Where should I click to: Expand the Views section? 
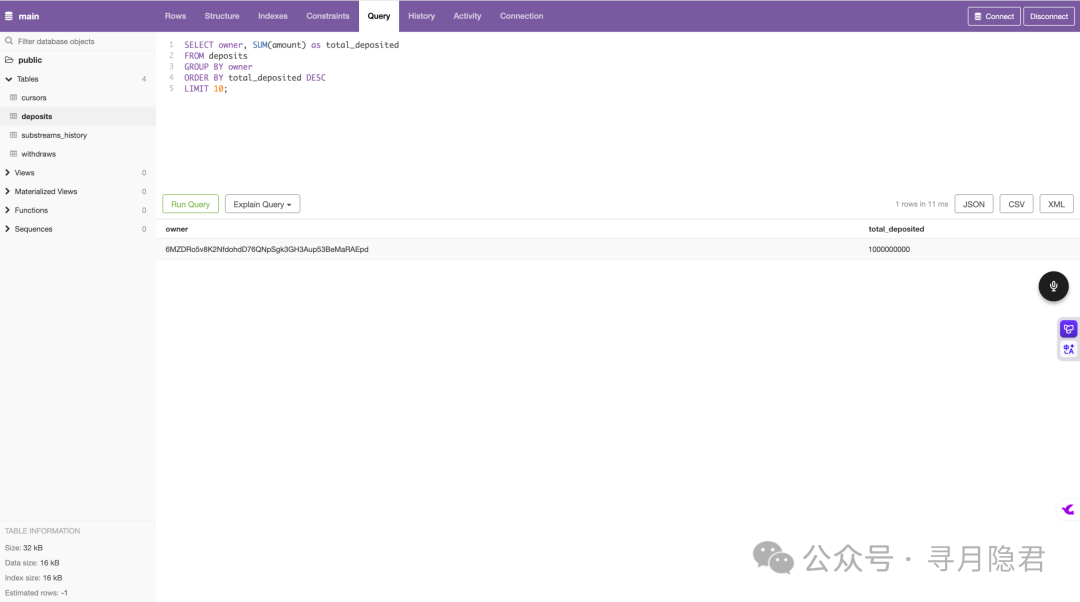coord(8,173)
